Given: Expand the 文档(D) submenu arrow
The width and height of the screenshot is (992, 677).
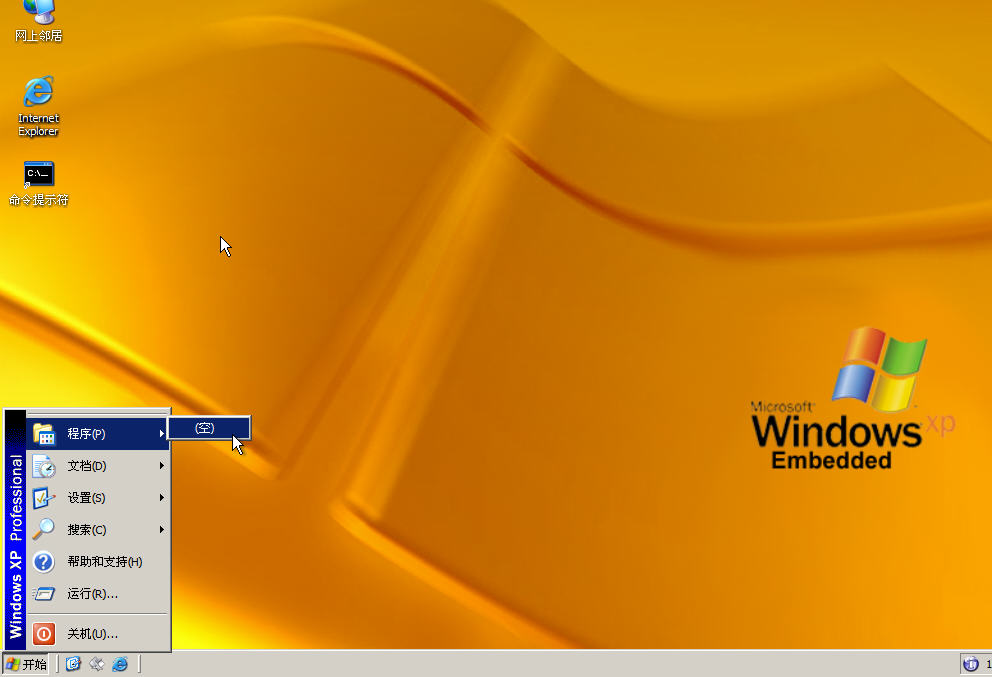Looking at the screenshot, I should point(162,466).
